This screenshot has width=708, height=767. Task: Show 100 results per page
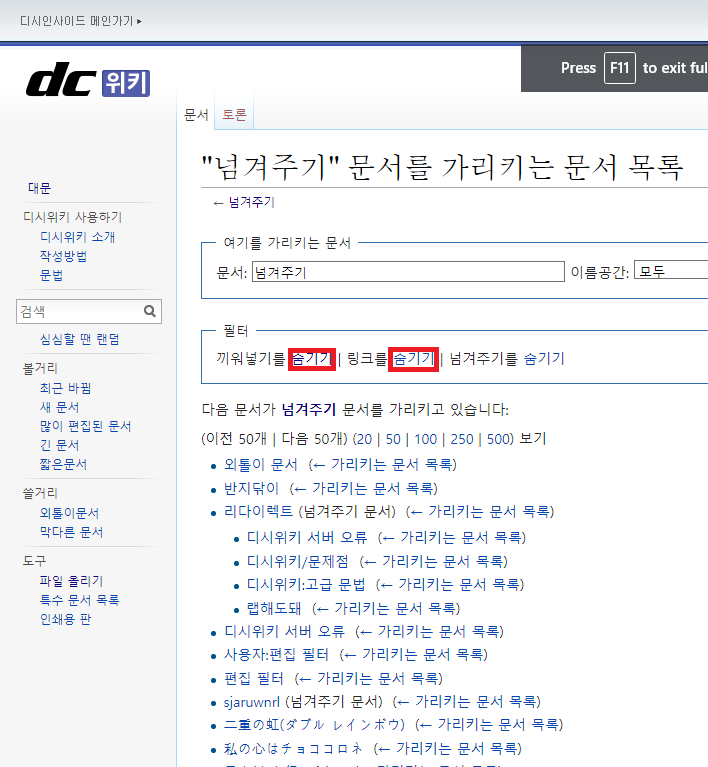click(x=426, y=439)
